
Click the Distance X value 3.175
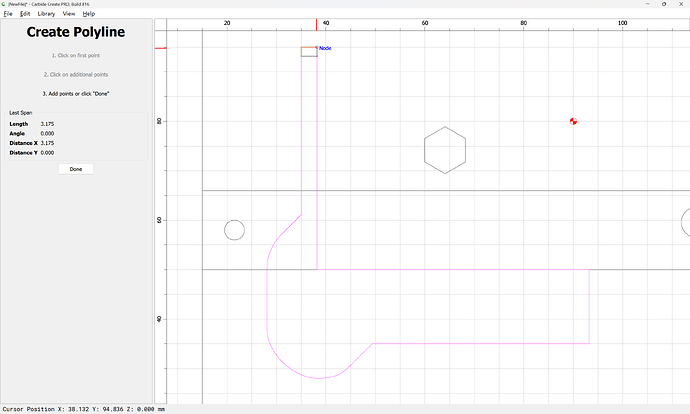click(47, 143)
